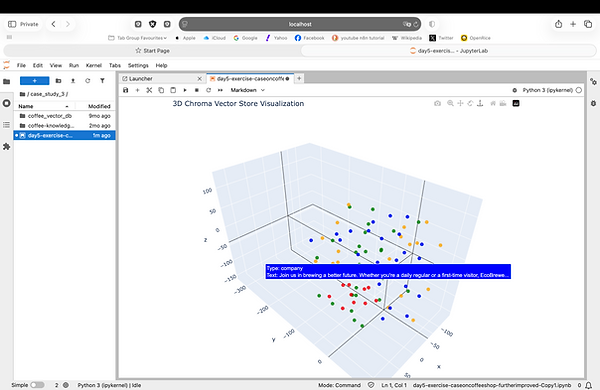Open debugger panel in the right sidebar
600x390 pixels.
point(593,103)
